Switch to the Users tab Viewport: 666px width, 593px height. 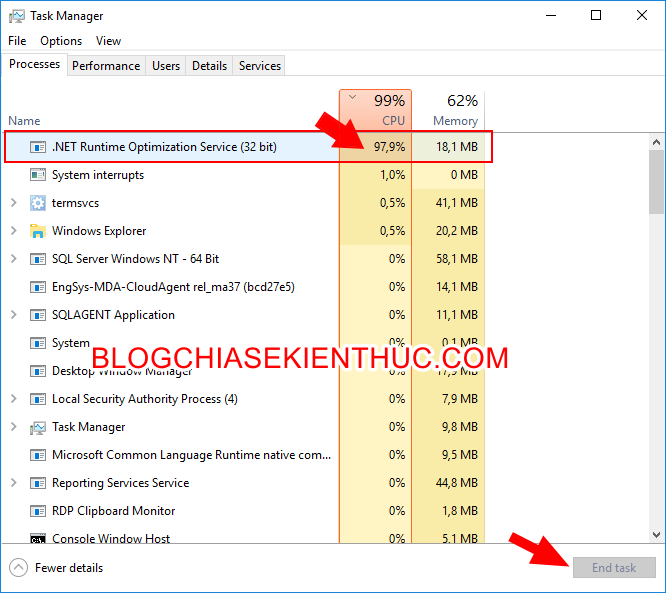[x=166, y=66]
